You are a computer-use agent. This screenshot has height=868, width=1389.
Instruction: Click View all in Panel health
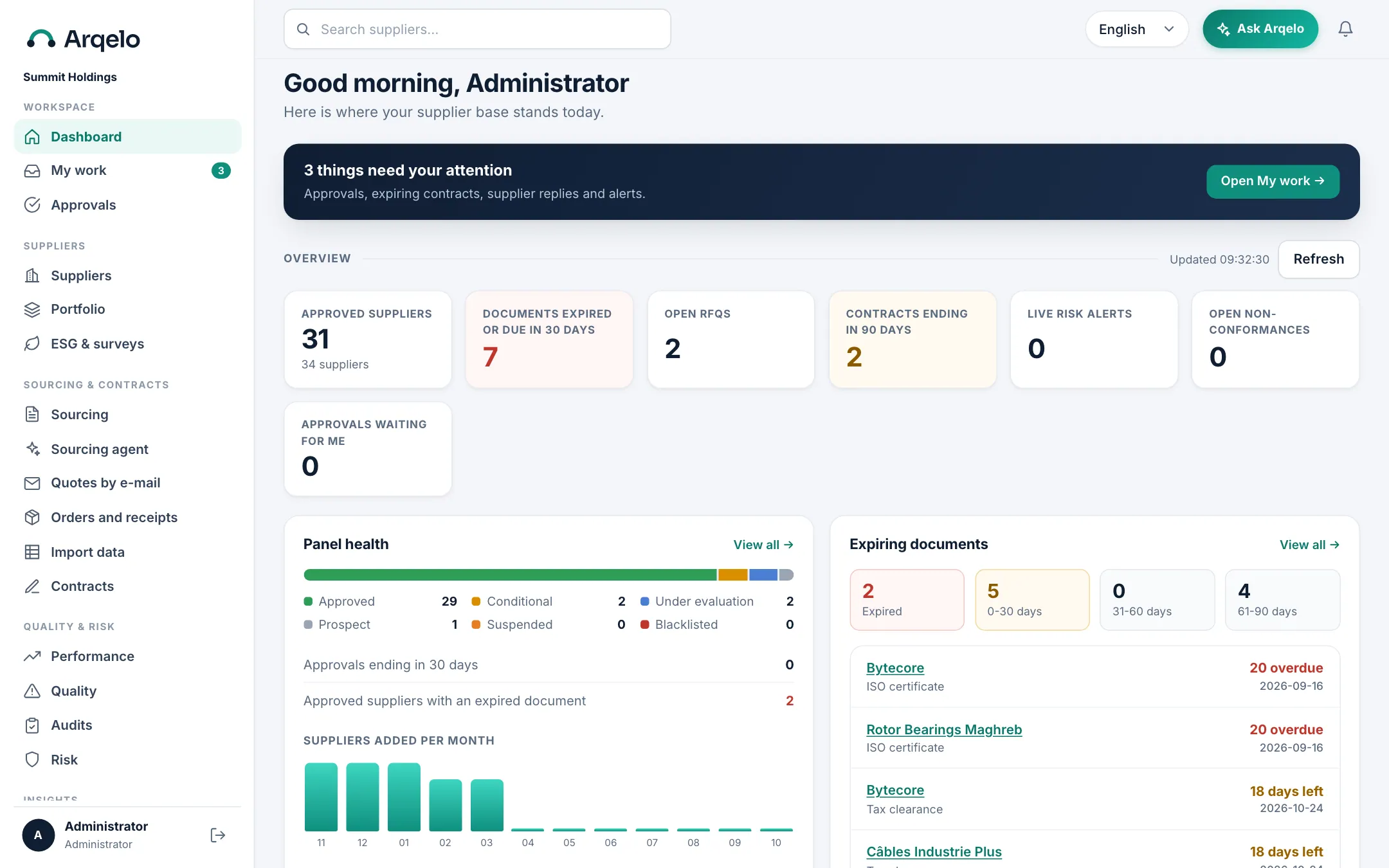click(763, 545)
